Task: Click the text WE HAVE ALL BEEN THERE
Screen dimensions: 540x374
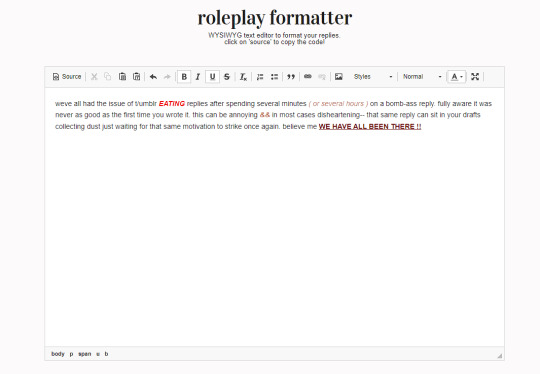Action: tap(366, 126)
